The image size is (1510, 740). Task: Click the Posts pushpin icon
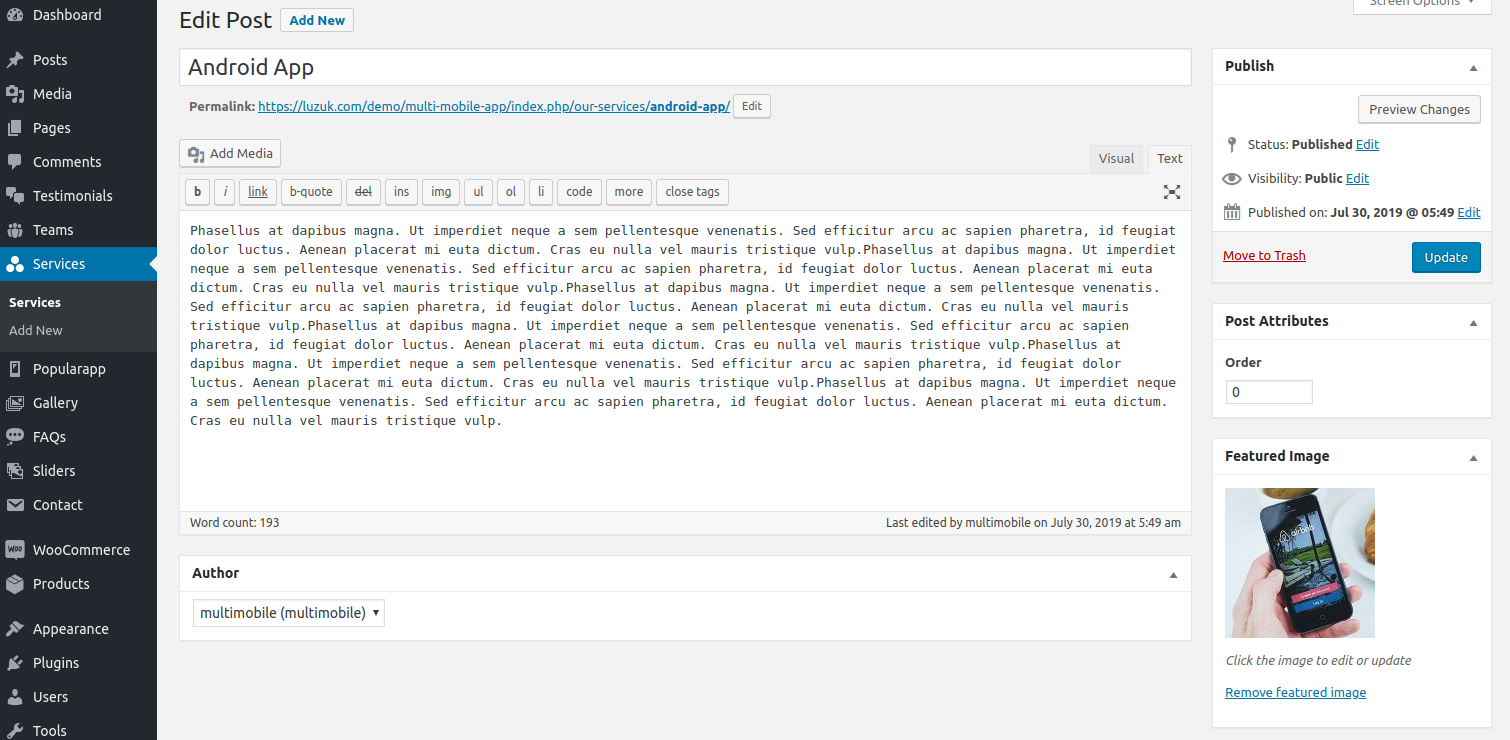coord(15,60)
